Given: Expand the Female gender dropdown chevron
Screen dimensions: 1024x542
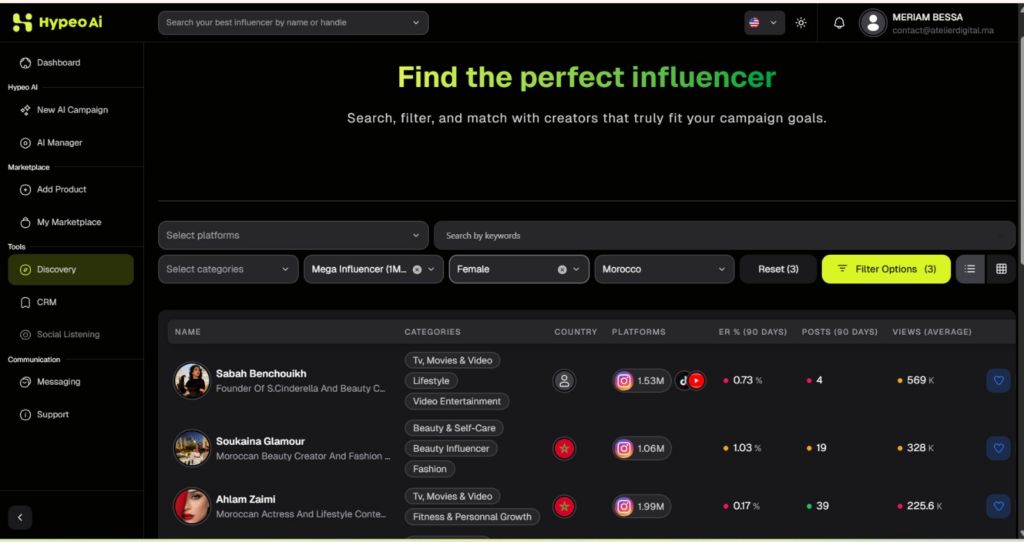Looking at the screenshot, I should coord(577,269).
